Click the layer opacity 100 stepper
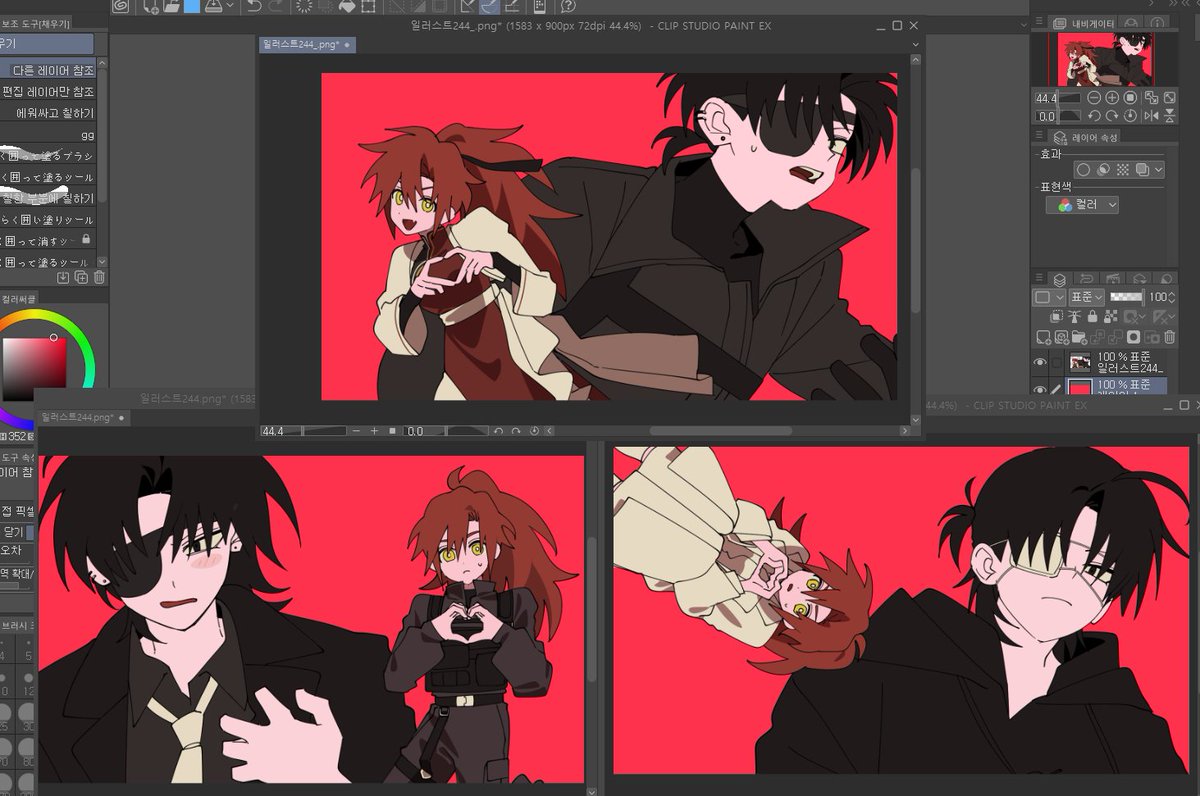This screenshot has width=1200, height=796. pos(1172,297)
